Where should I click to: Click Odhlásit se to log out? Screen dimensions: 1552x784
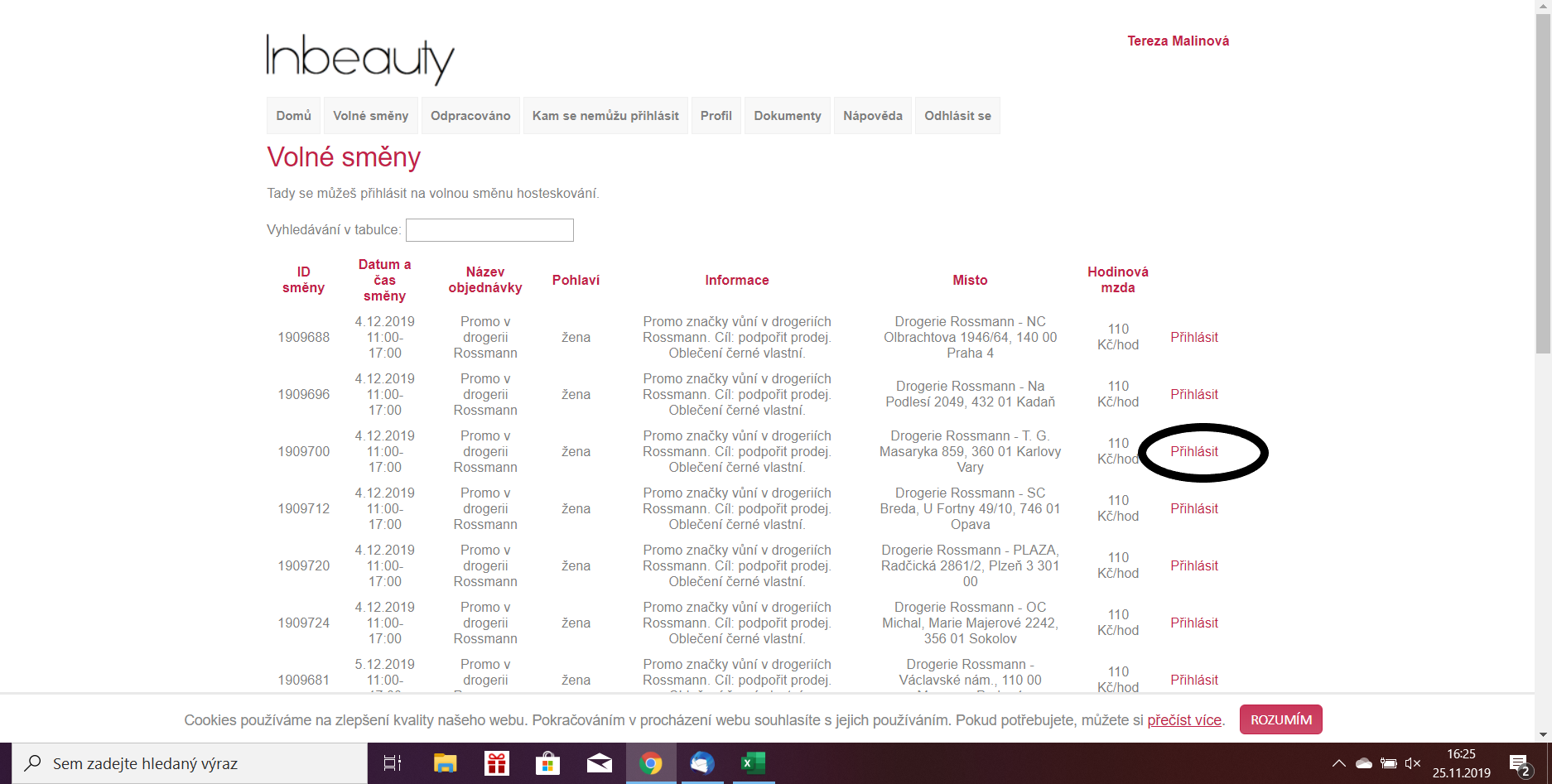coord(958,116)
